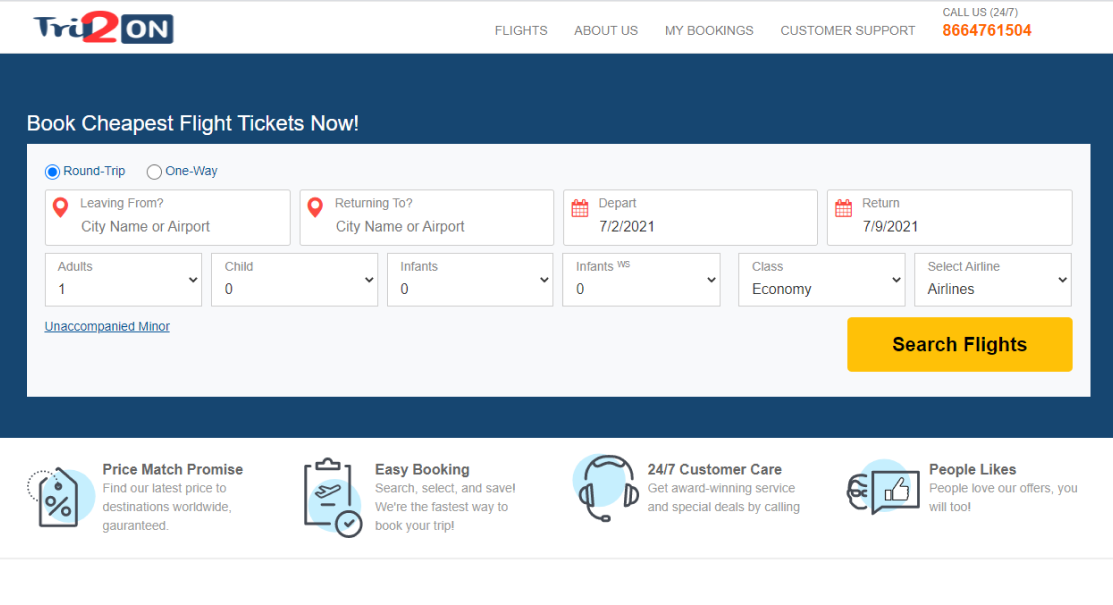Select the One-Way radio option
This screenshot has width=1113, height=605.
pyautogui.click(x=154, y=172)
